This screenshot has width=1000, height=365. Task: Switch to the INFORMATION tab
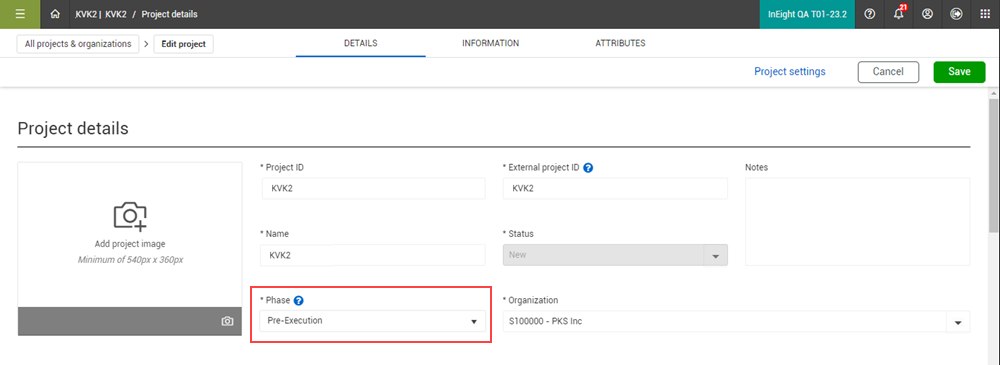point(490,43)
